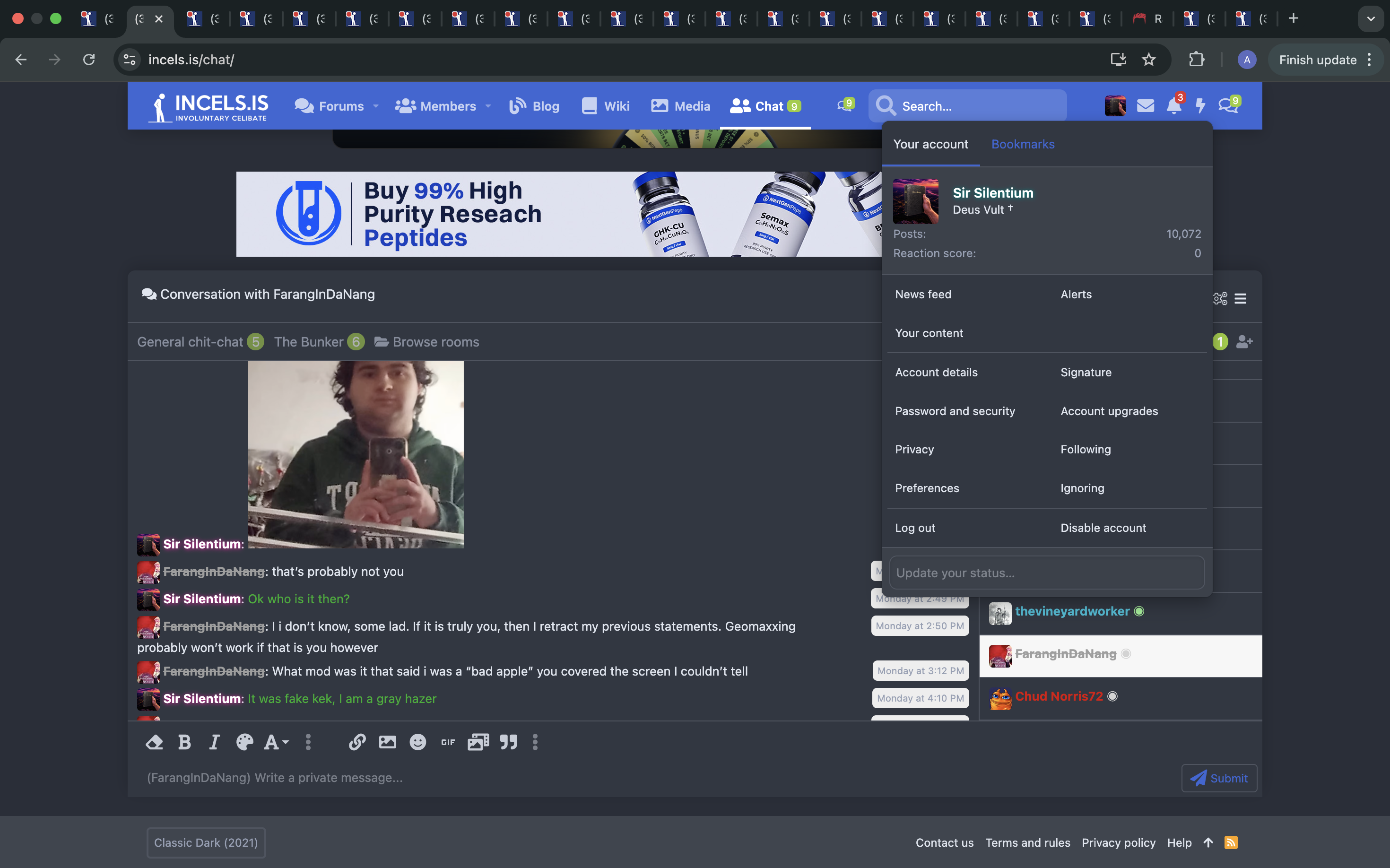Bookmark this page with the star icon
Viewport: 1390px width, 868px height.
pyautogui.click(x=1149, y=59)
